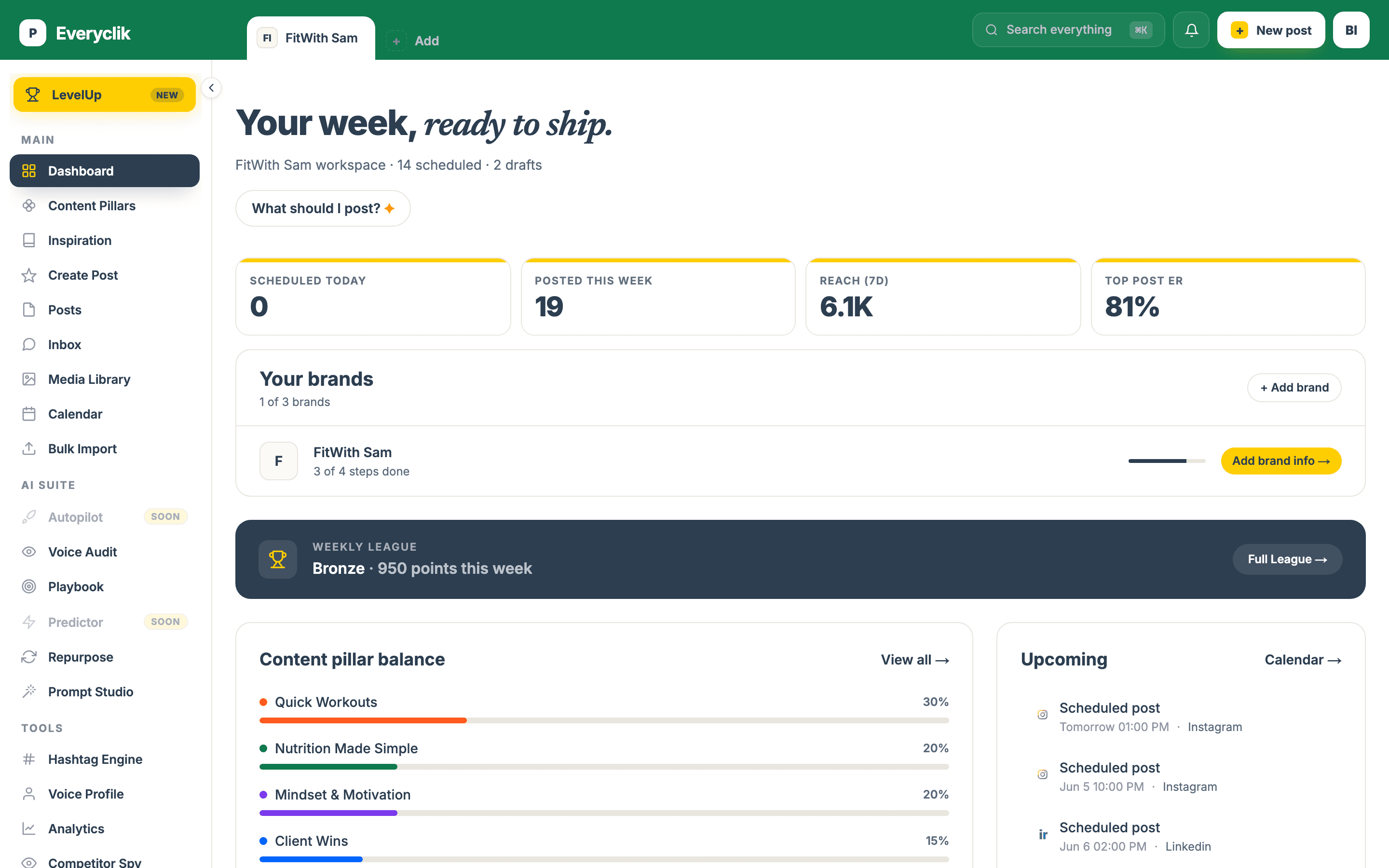Viewport: 1389px width, 868px height.
Task: Click the Hashtag Engine hash icon
Action: [x=29, y=759]
